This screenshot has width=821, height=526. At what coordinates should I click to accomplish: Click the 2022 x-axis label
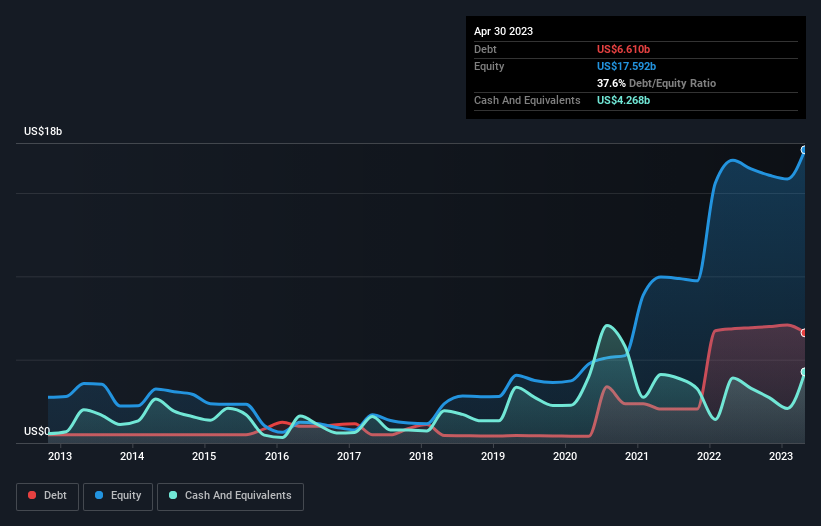(709, 456)
